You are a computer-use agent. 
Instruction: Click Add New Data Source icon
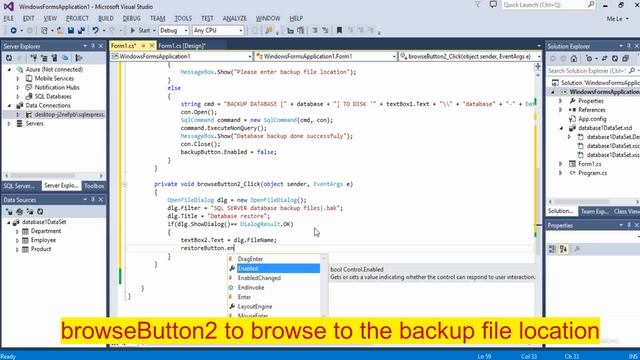(x=9, y=212)
